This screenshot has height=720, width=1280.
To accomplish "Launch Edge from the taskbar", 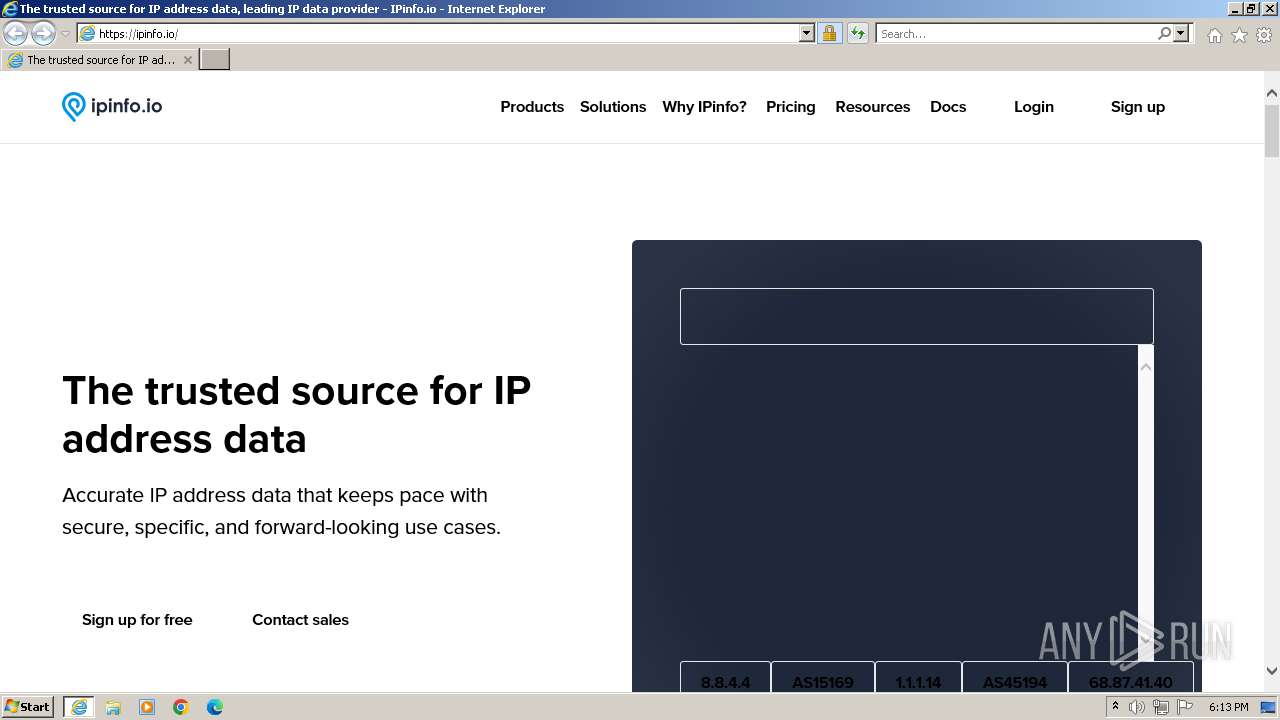I will [x=215, y=707].
